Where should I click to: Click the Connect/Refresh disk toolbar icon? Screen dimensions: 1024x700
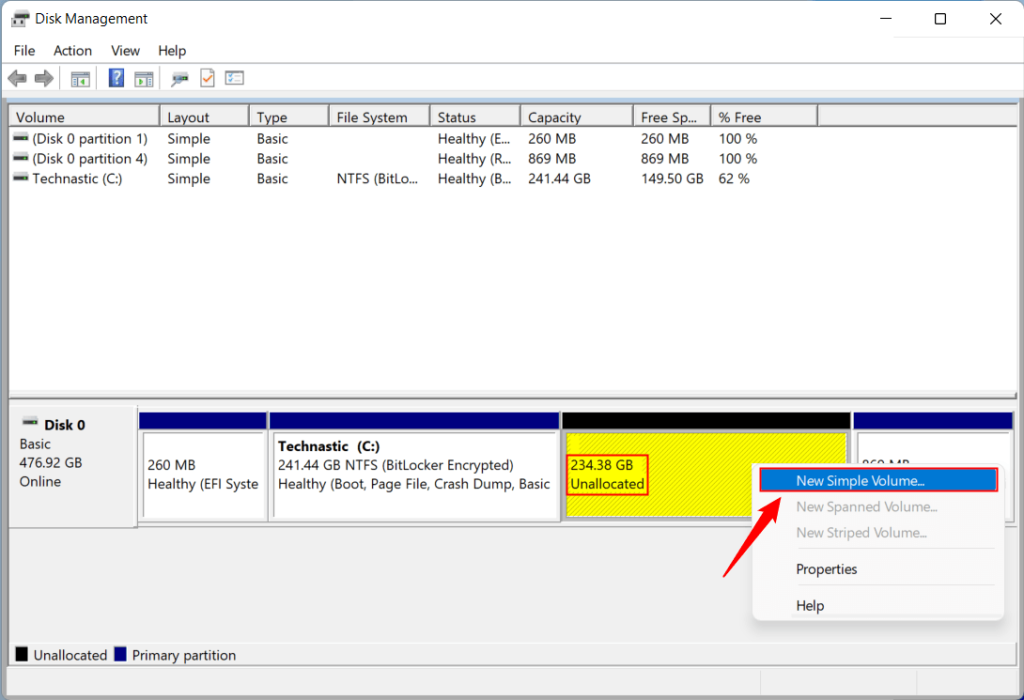(180, 79)
